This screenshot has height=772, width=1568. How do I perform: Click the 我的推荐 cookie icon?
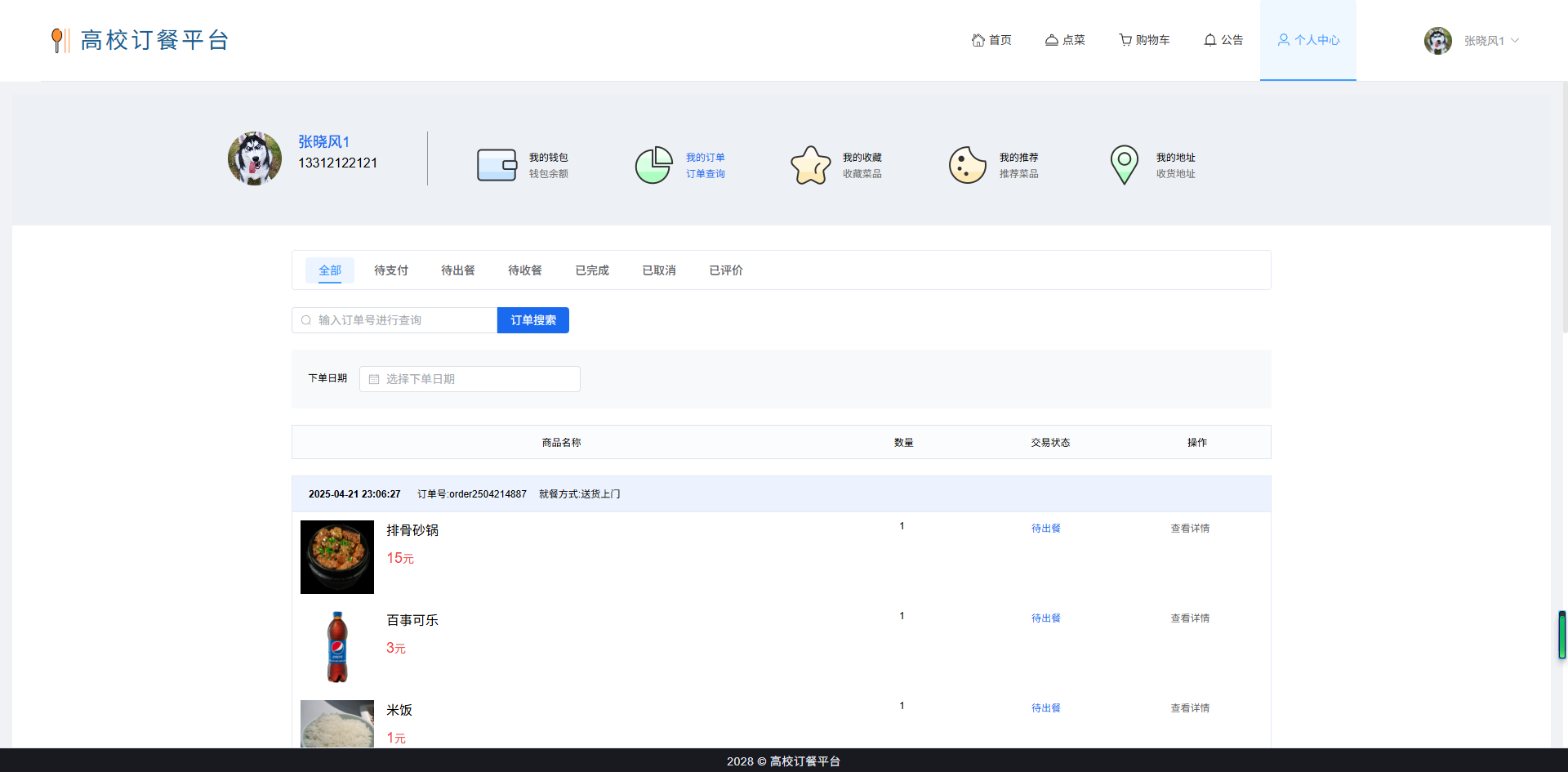pos(967,164)
